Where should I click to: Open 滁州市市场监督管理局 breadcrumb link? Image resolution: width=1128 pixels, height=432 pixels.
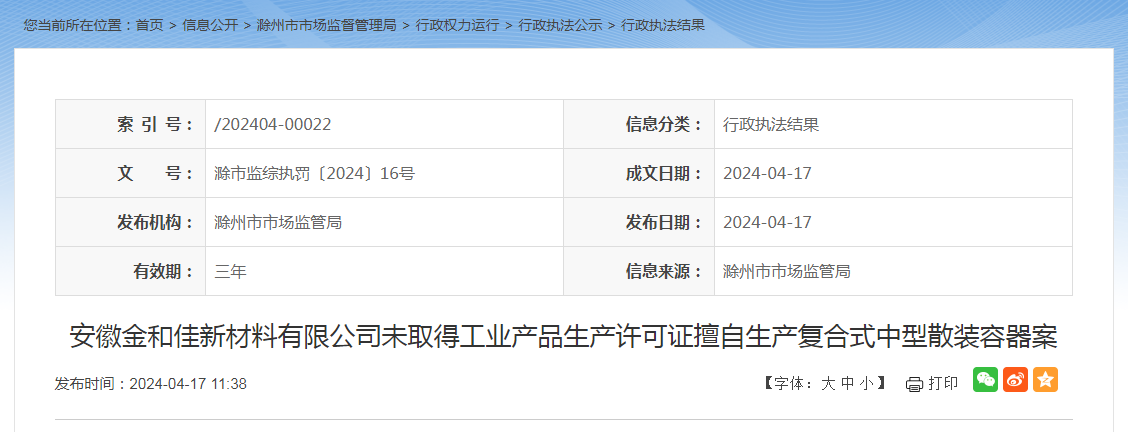pos(327,25)
